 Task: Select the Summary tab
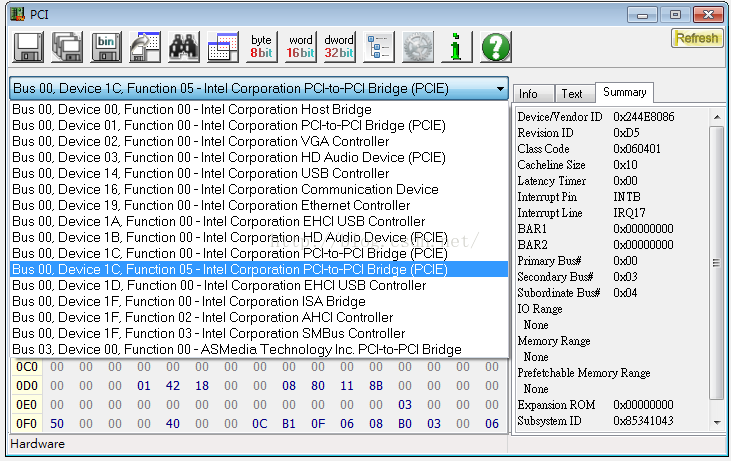click(624, 92)
